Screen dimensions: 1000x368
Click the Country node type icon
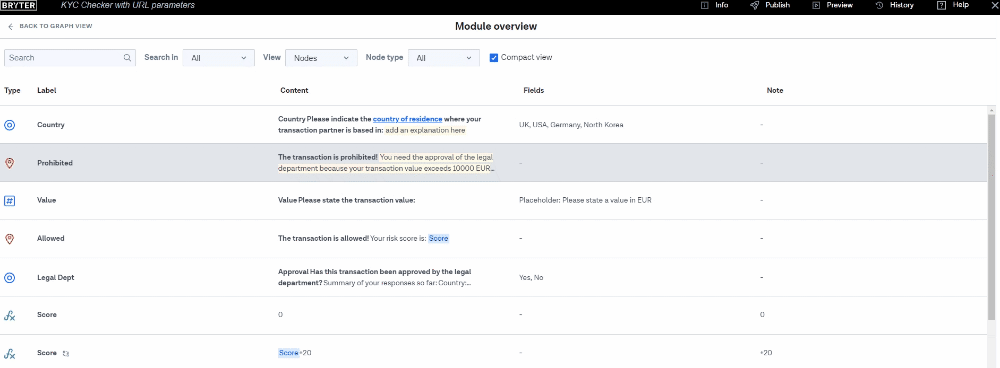[x=10, y=125]
